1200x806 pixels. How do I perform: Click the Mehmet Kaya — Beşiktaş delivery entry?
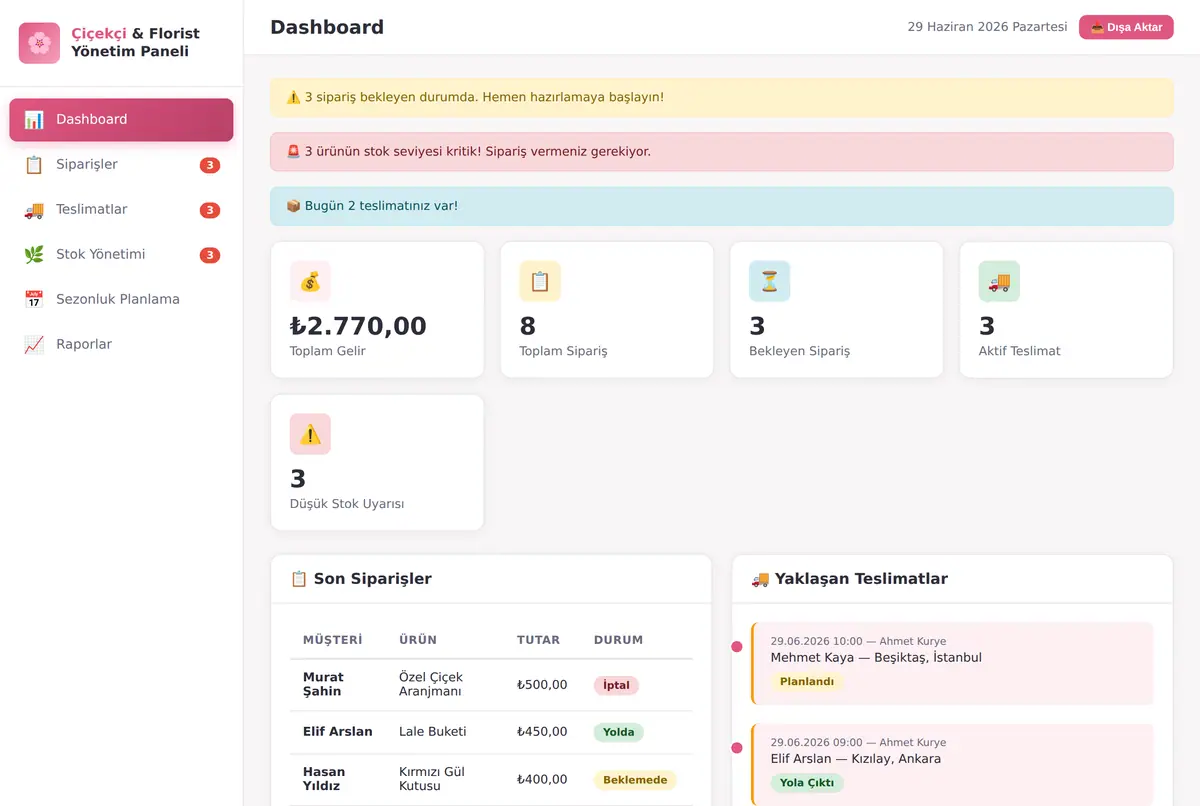[x=952, y=664]
